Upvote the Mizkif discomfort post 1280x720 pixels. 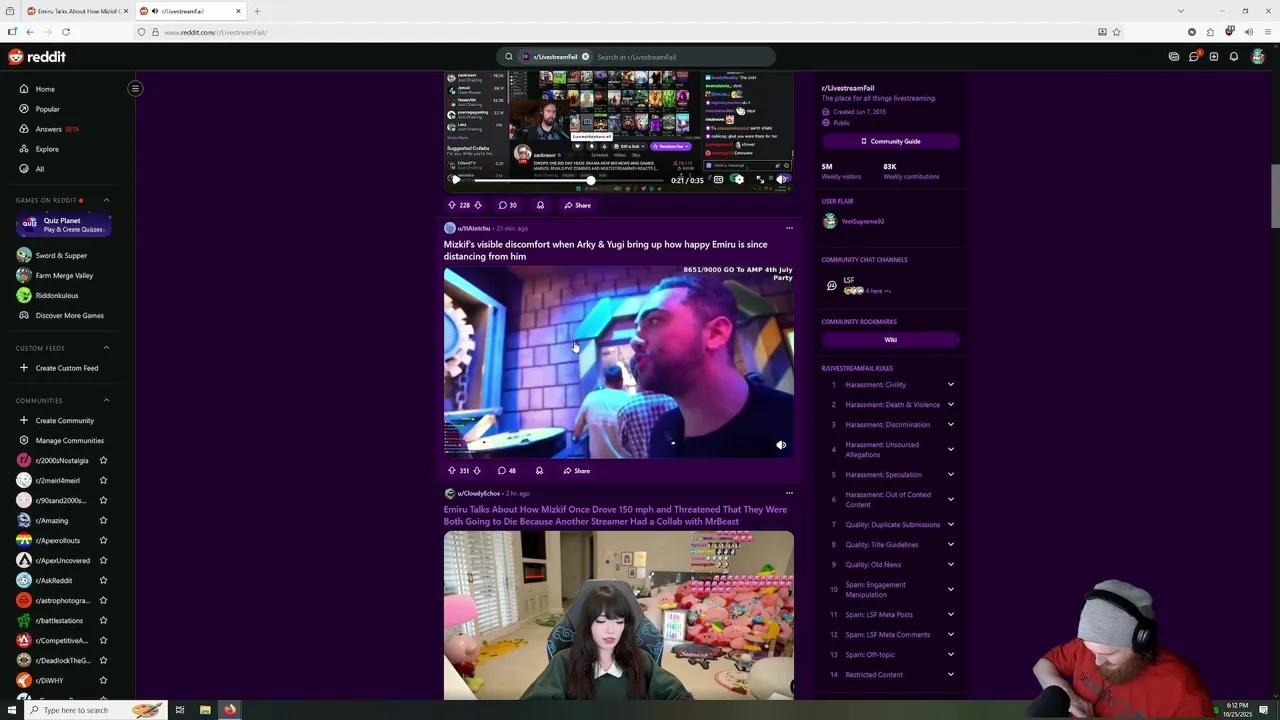452,470
